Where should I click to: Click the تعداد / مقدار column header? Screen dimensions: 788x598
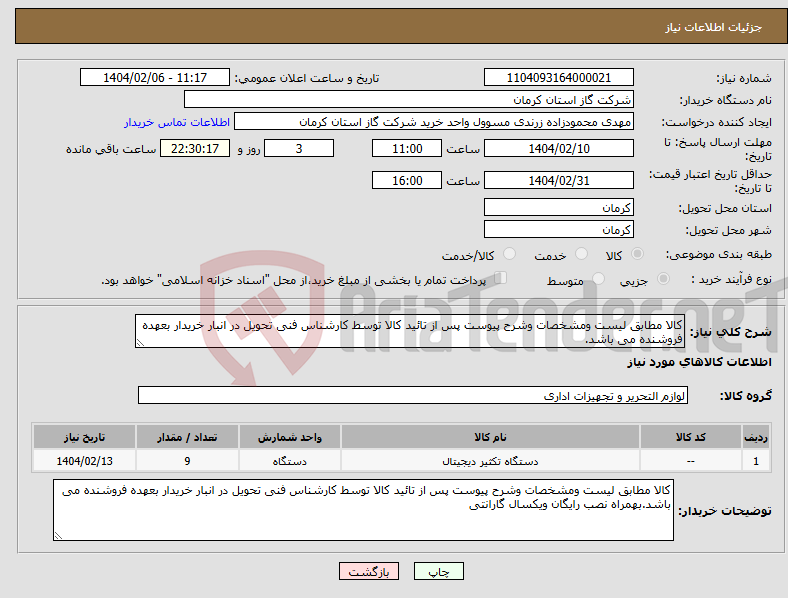click(187, 437)
